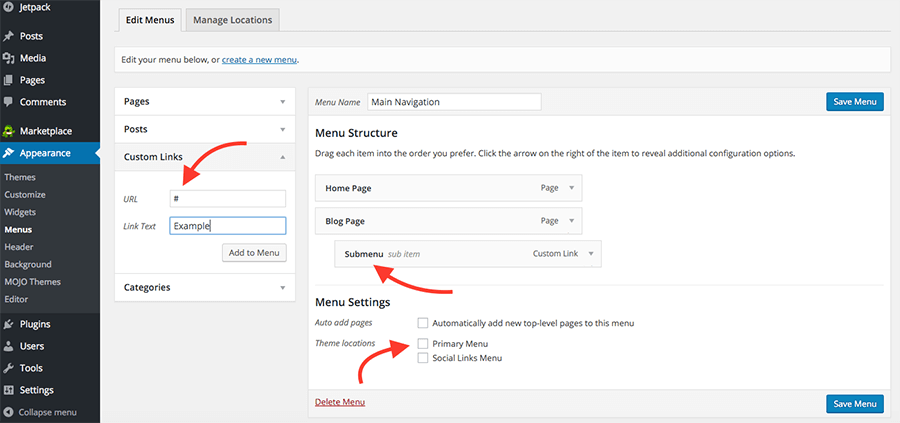Open the Editor submenu item
The width and height of the screenshot is (900, 423).
[16, 299]
